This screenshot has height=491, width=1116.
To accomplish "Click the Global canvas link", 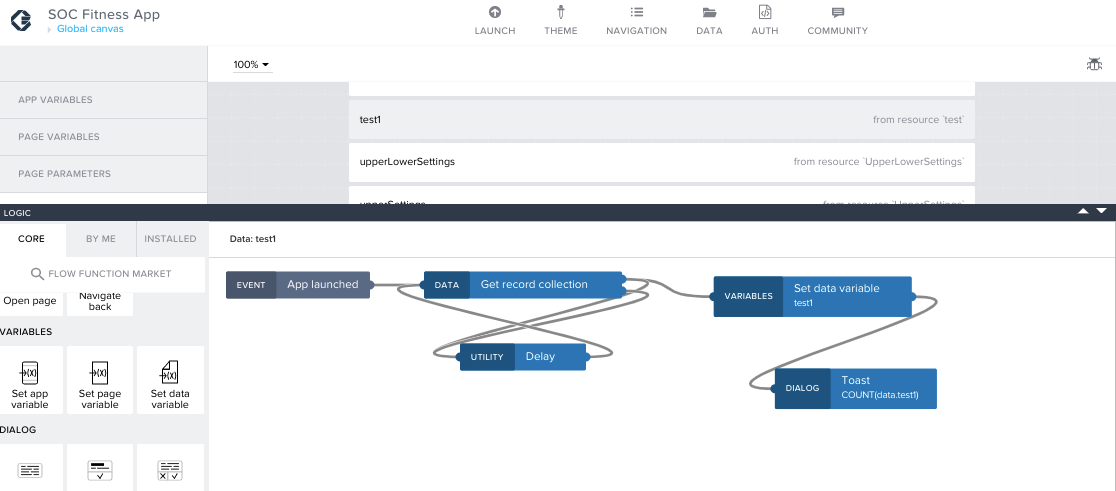I will [90, 29].
